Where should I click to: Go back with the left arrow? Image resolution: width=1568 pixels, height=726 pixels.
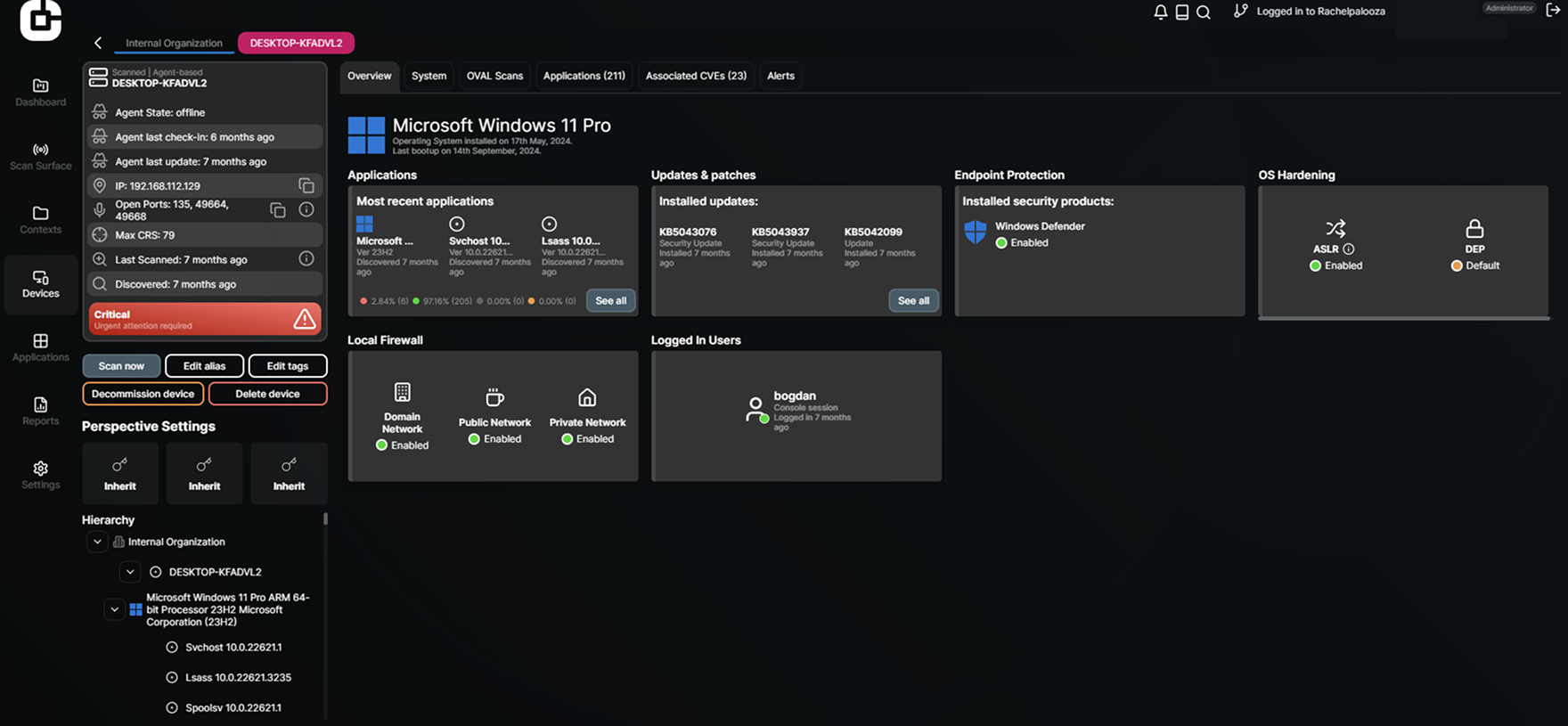98,43
